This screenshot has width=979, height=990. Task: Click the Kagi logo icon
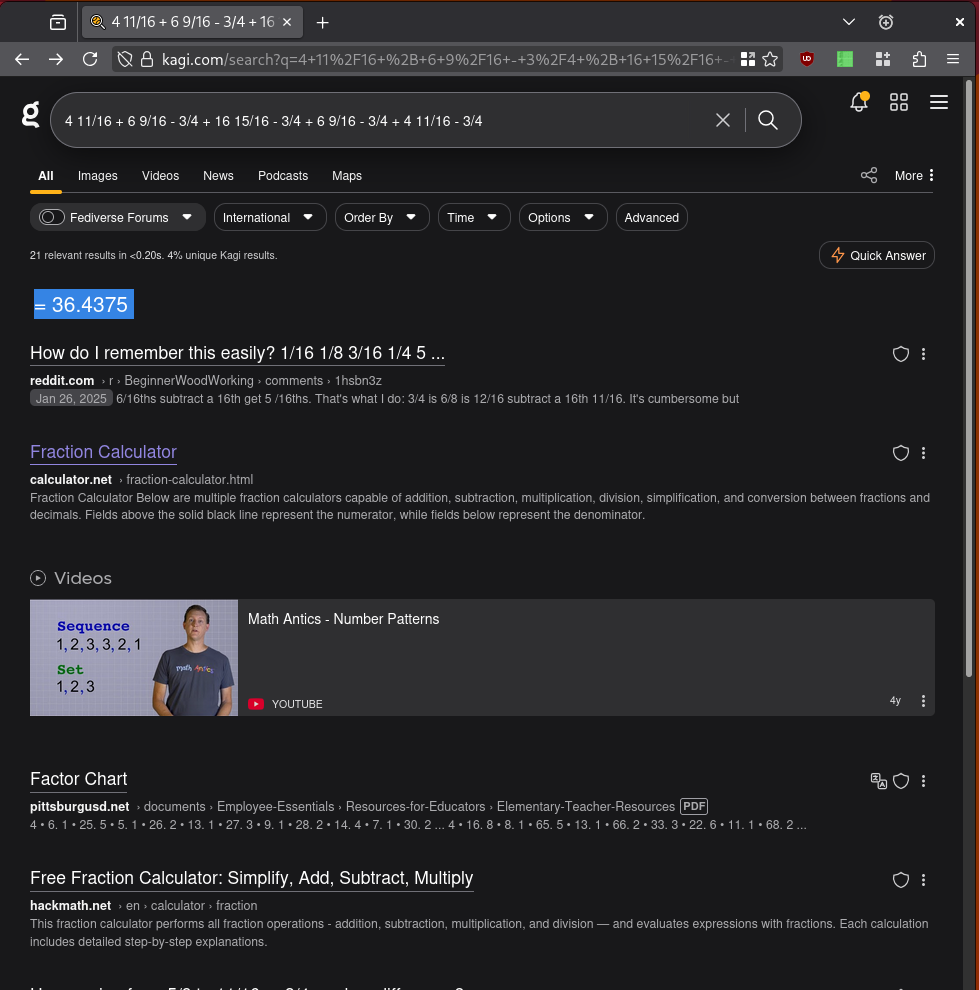pyautogui.click(x=31, y=115)
